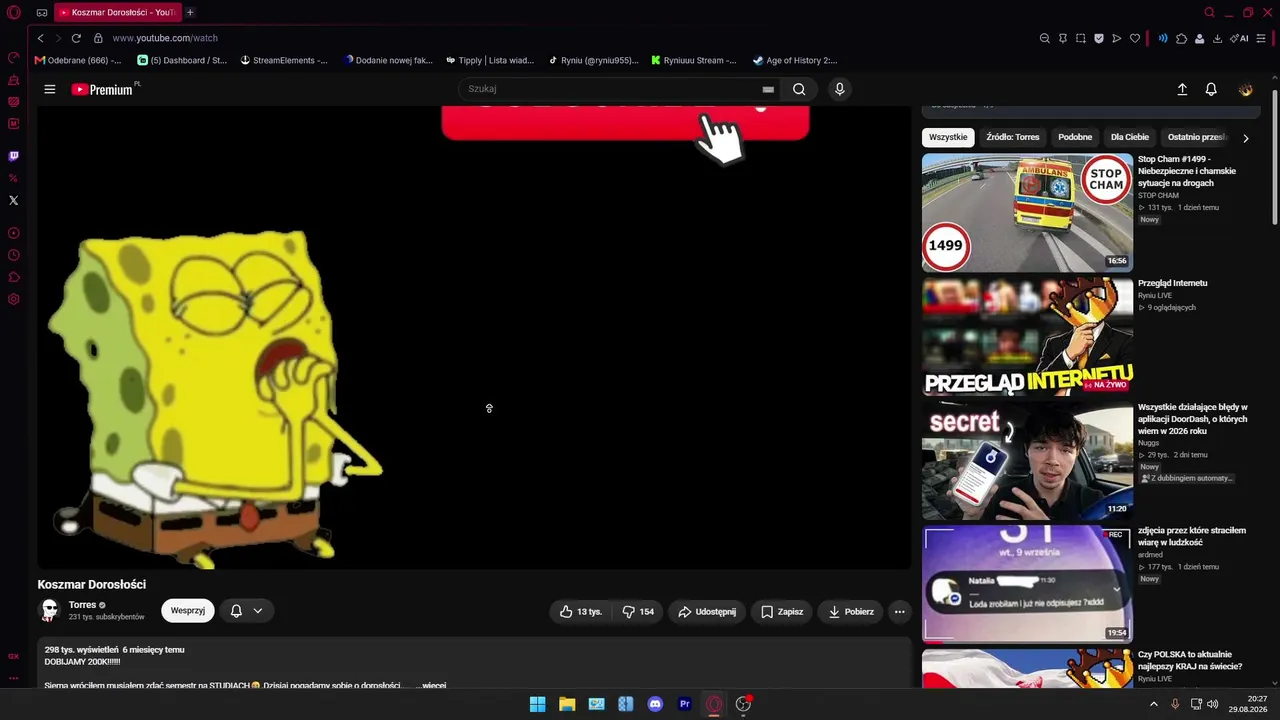This screenshot has width=1280, height=720.
Task: Open "Czy POLSKA to aktualnie najlepszy KRAJ" title
Action: (x=1190, y=660)
